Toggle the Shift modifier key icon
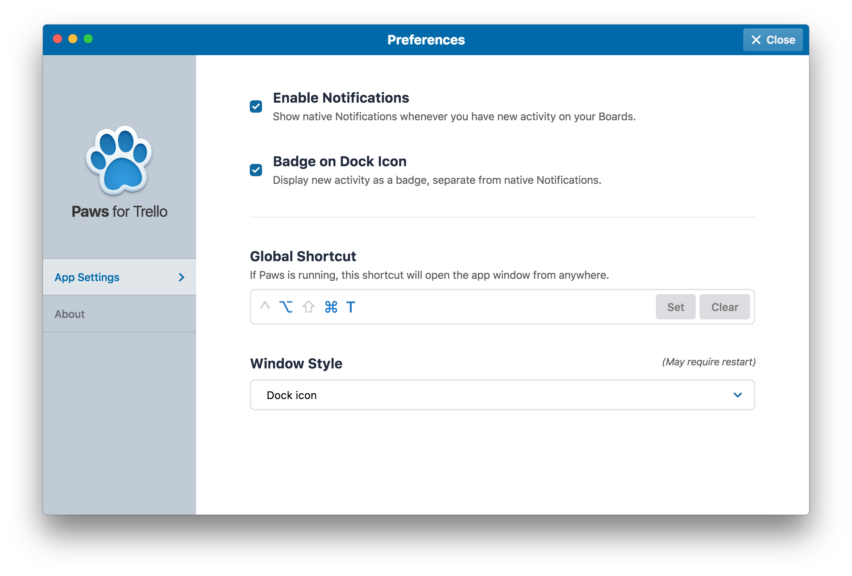The height and width of the screenshot is (576, 852). 309,307
